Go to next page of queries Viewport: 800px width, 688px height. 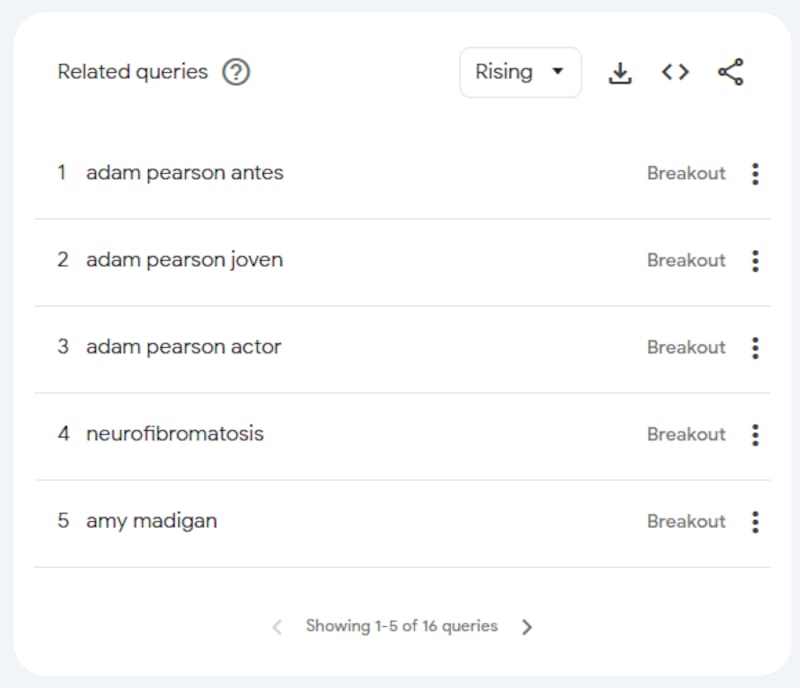[x=528, y=627]
